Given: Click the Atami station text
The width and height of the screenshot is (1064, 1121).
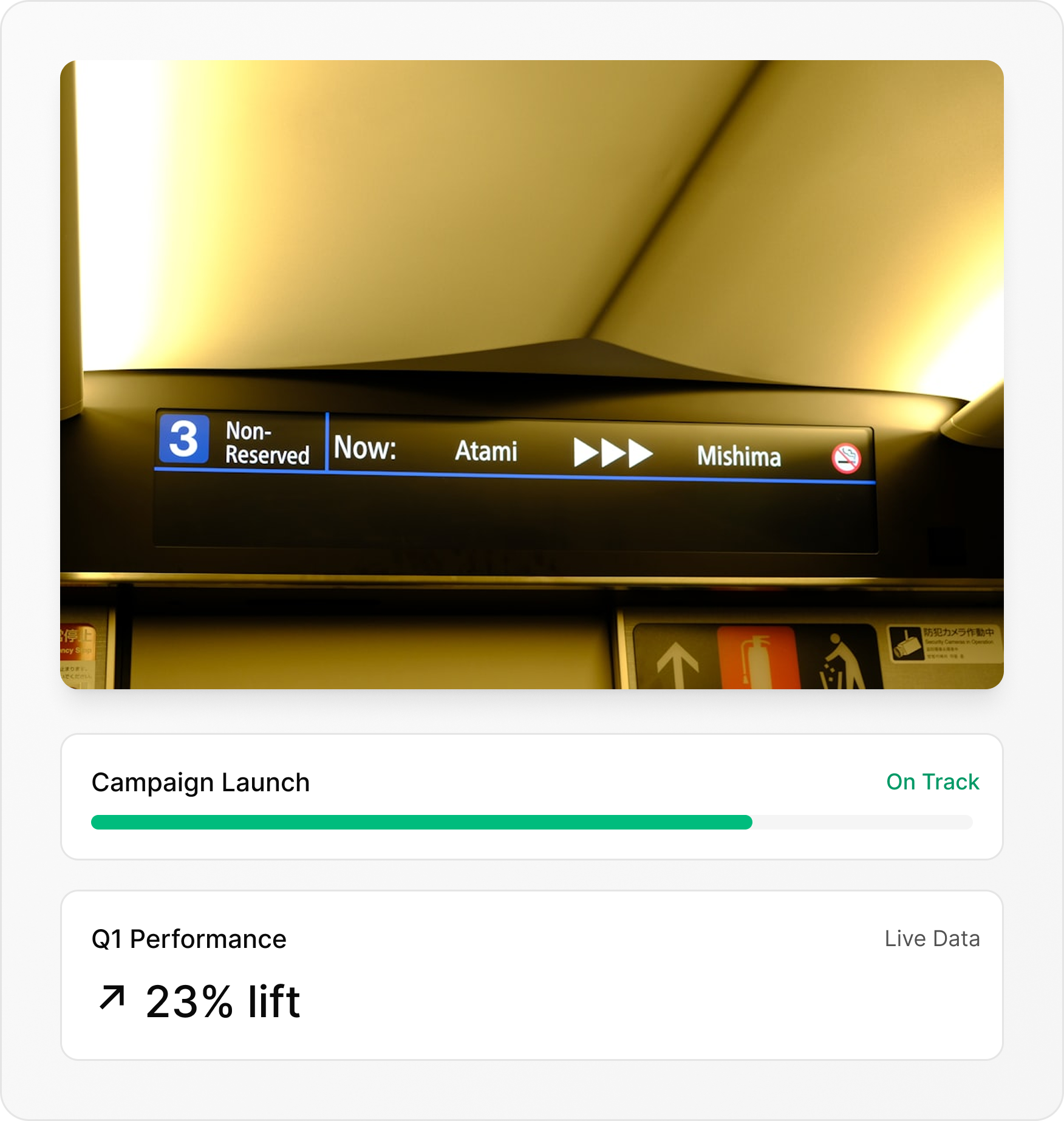Looking at the screenshot, I should tap(486, 451).
